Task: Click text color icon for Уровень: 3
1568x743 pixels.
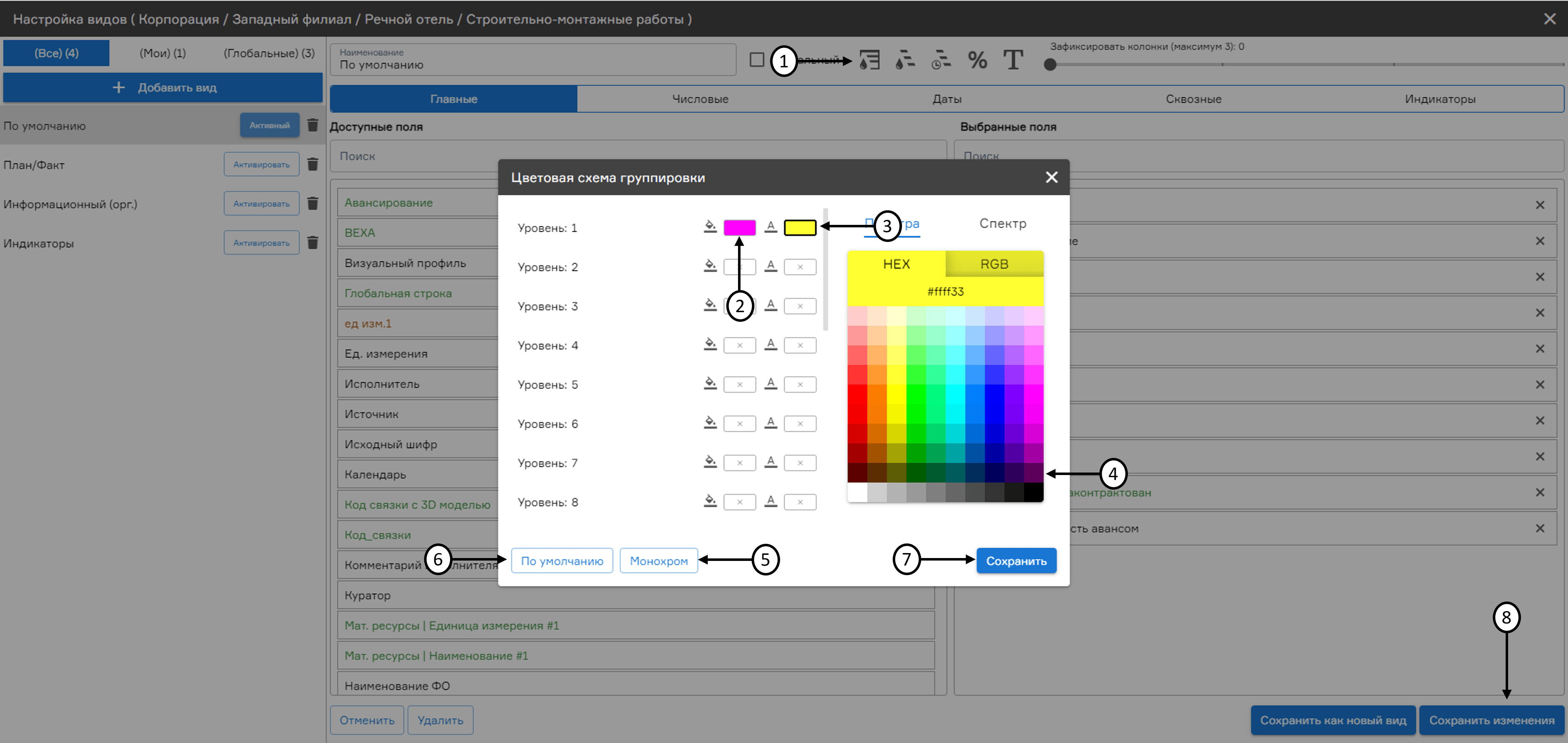Action: (770, 305)
